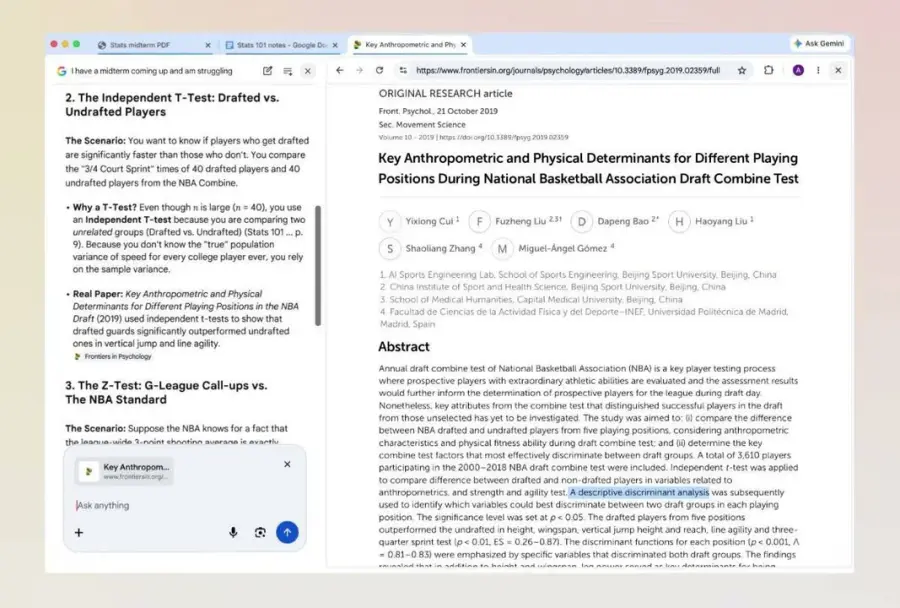Open site information icon in address bar

tap(403, 70)
